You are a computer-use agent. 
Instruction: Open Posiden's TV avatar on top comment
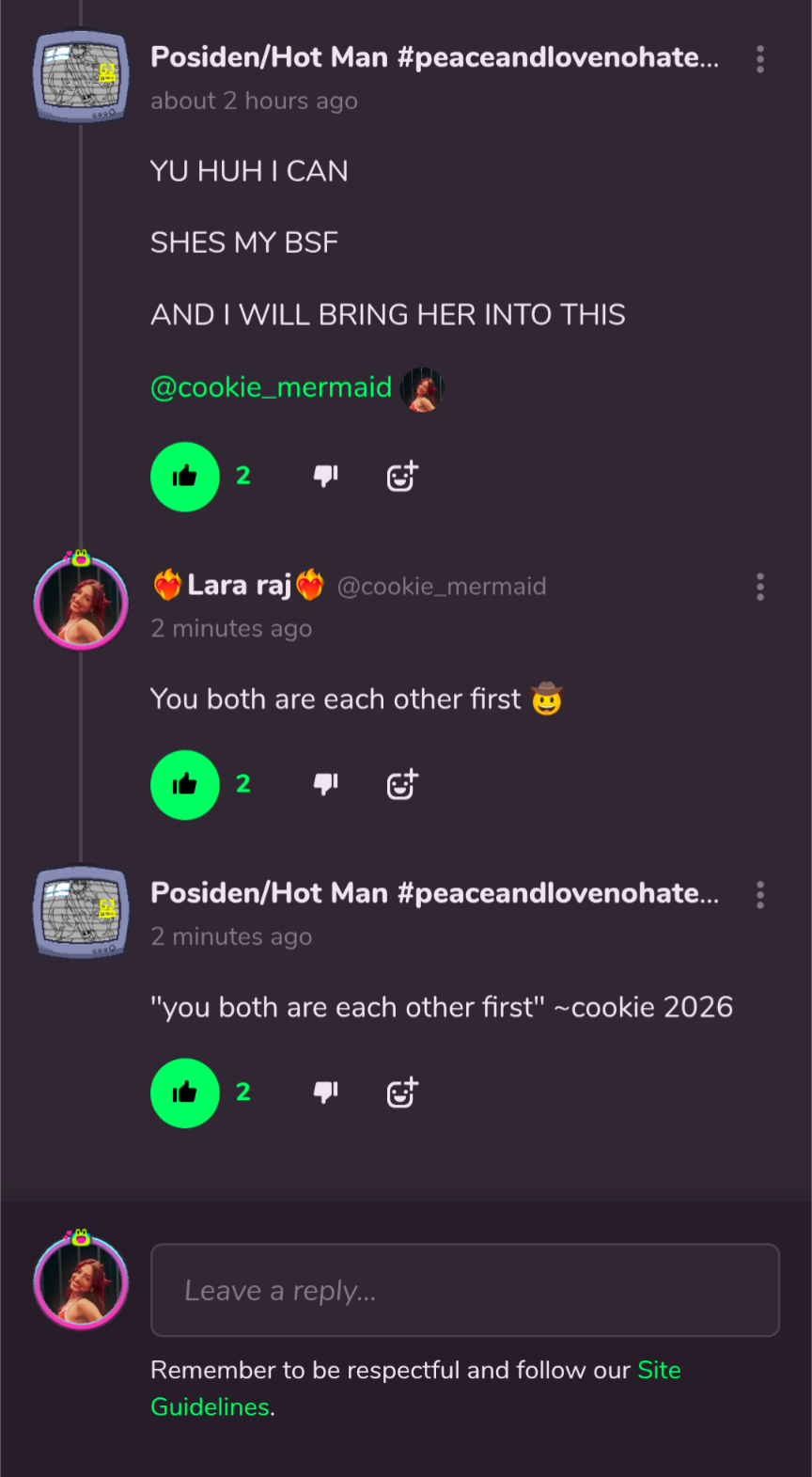pyautogui.click(x=81, y=76)
